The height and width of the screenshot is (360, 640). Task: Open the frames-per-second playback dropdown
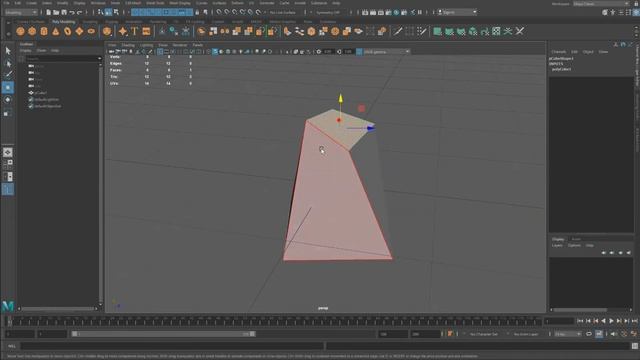tap(568, 334)
